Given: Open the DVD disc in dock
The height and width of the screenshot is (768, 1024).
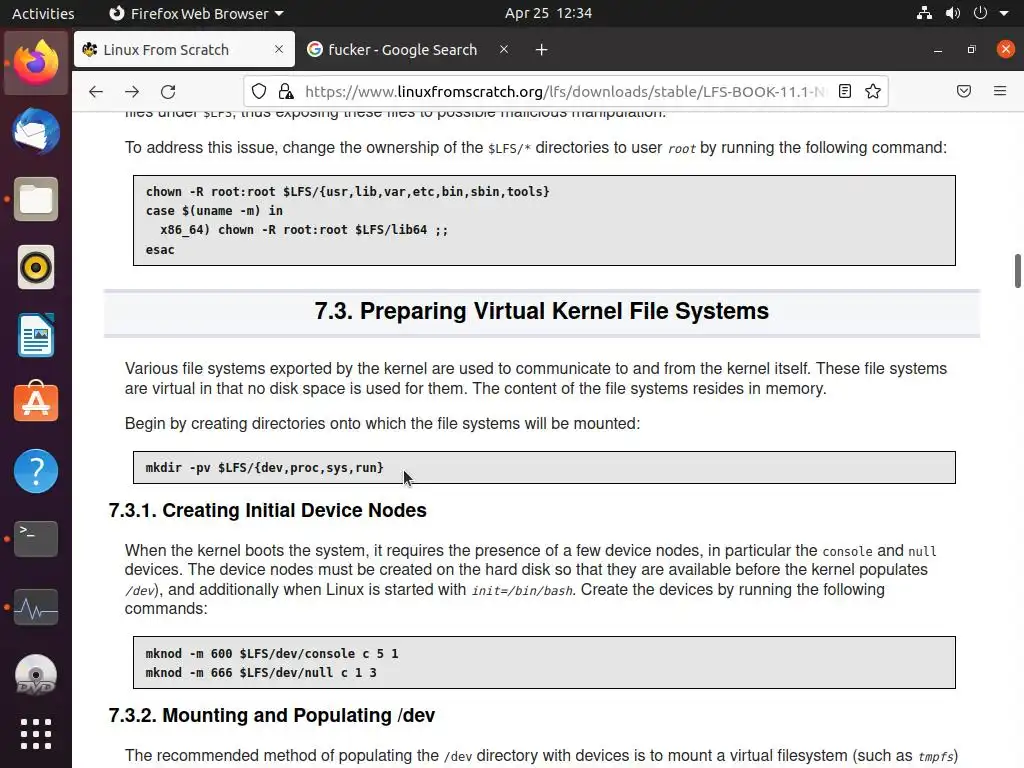Looking at the screenshot, I should [36, 675].
